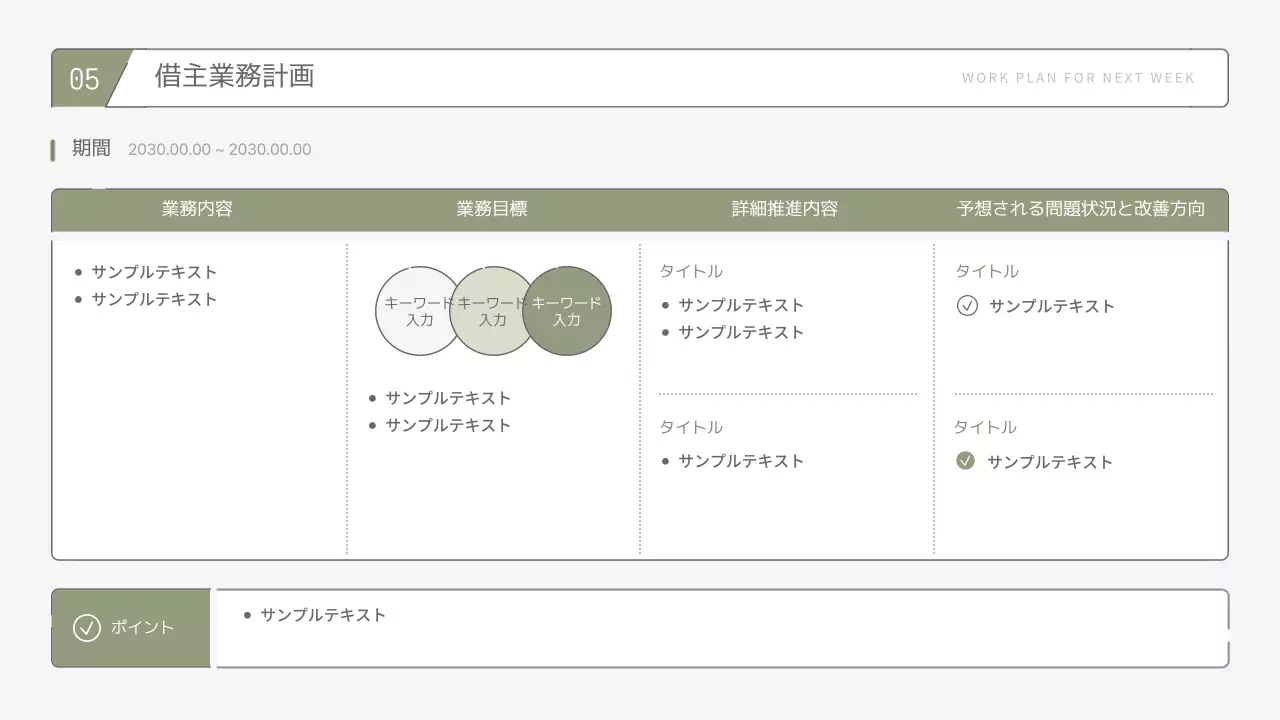Screen dimensions: 1280x720
Task: Expand the 詳細推進内容 column section
Action: pyautogui.click(x=785, y=209)
